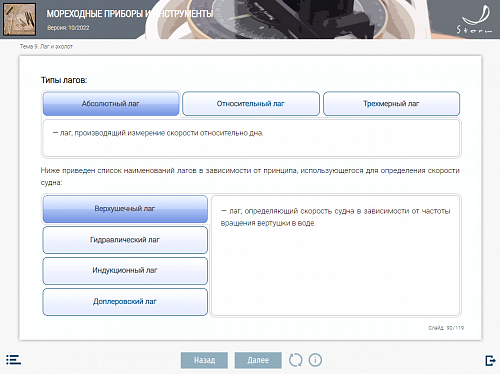Image resolution: width=500 pixels, height=374 pixels.
Task: Click the Тема 9 Лаг и эхолот breadcrumb
Action: pyautogui.click(x=46, y=47)
